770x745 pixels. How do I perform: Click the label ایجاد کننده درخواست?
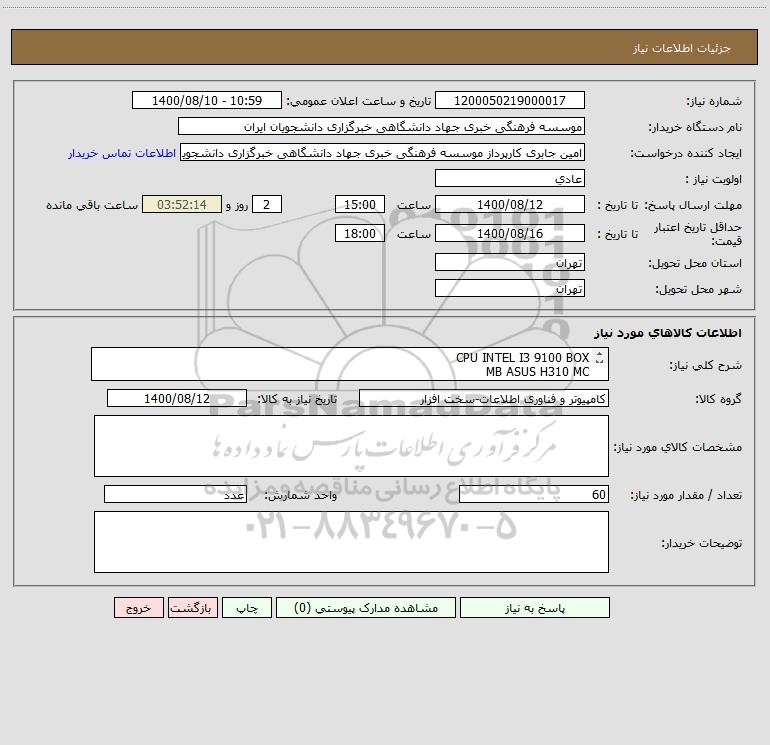point(686,154)
